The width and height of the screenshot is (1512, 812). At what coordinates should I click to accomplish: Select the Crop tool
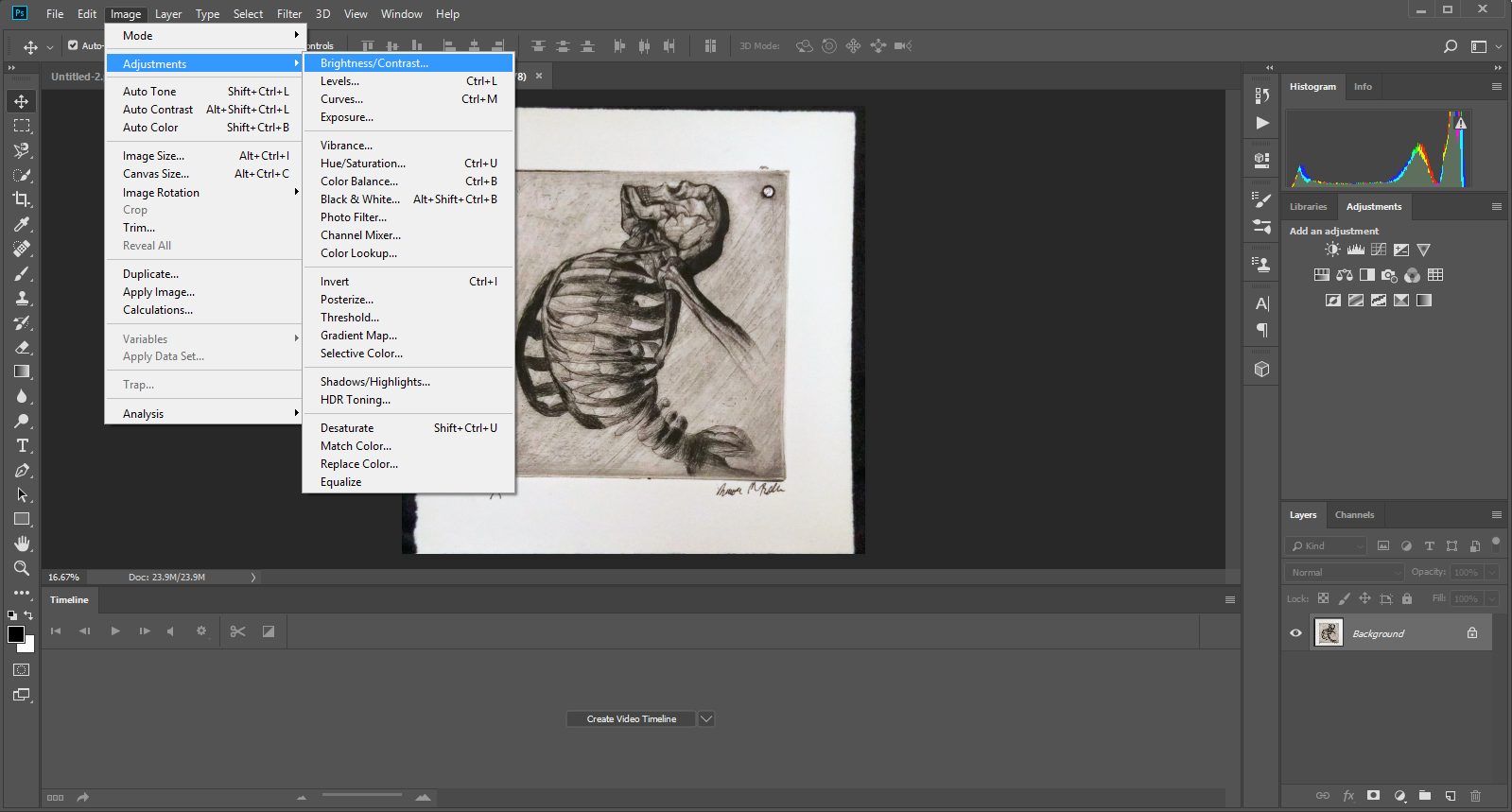click(22, 199)
